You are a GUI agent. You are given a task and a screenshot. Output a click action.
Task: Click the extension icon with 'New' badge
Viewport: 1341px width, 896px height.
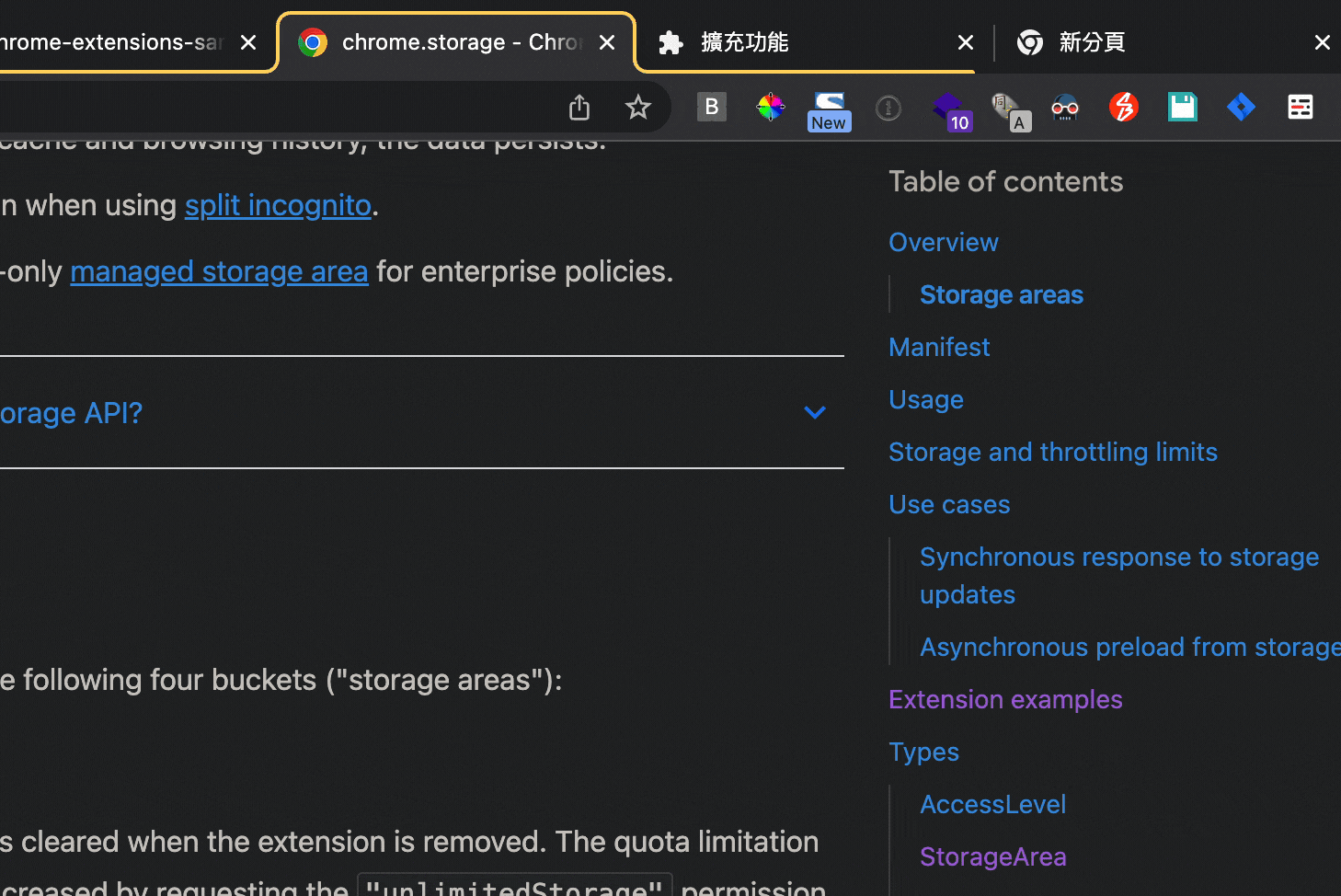coord(829,109)
